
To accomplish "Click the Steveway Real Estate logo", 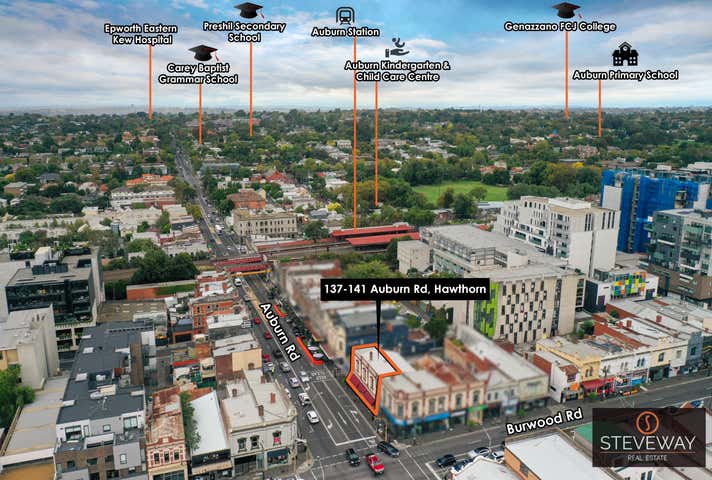I will 648,437.
